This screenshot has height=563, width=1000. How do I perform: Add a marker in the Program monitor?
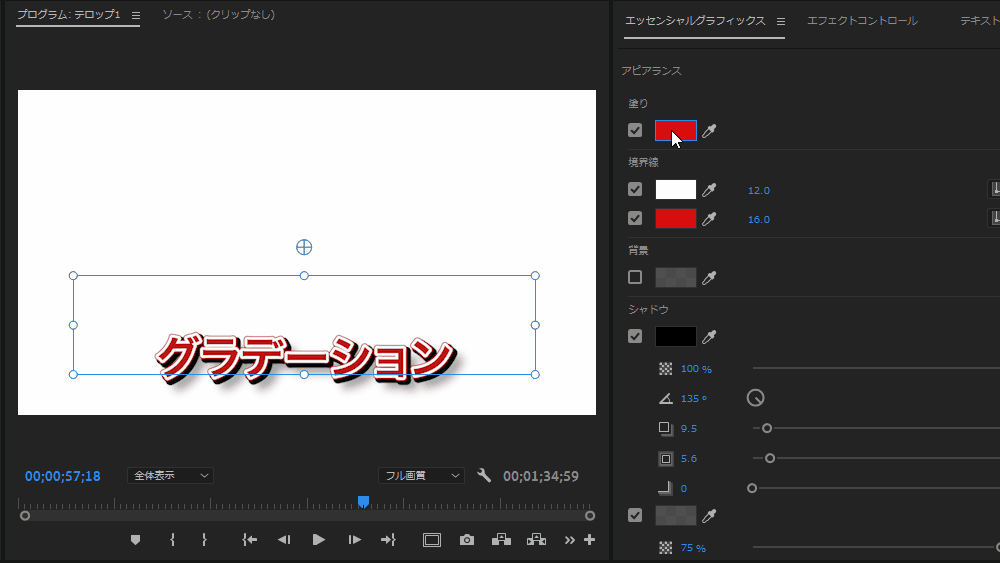click(135, 540)
